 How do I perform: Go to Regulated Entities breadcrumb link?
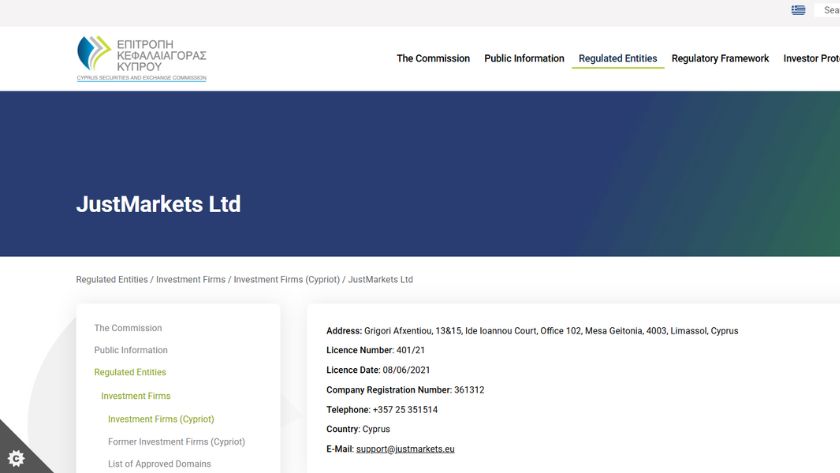(111, 280)
